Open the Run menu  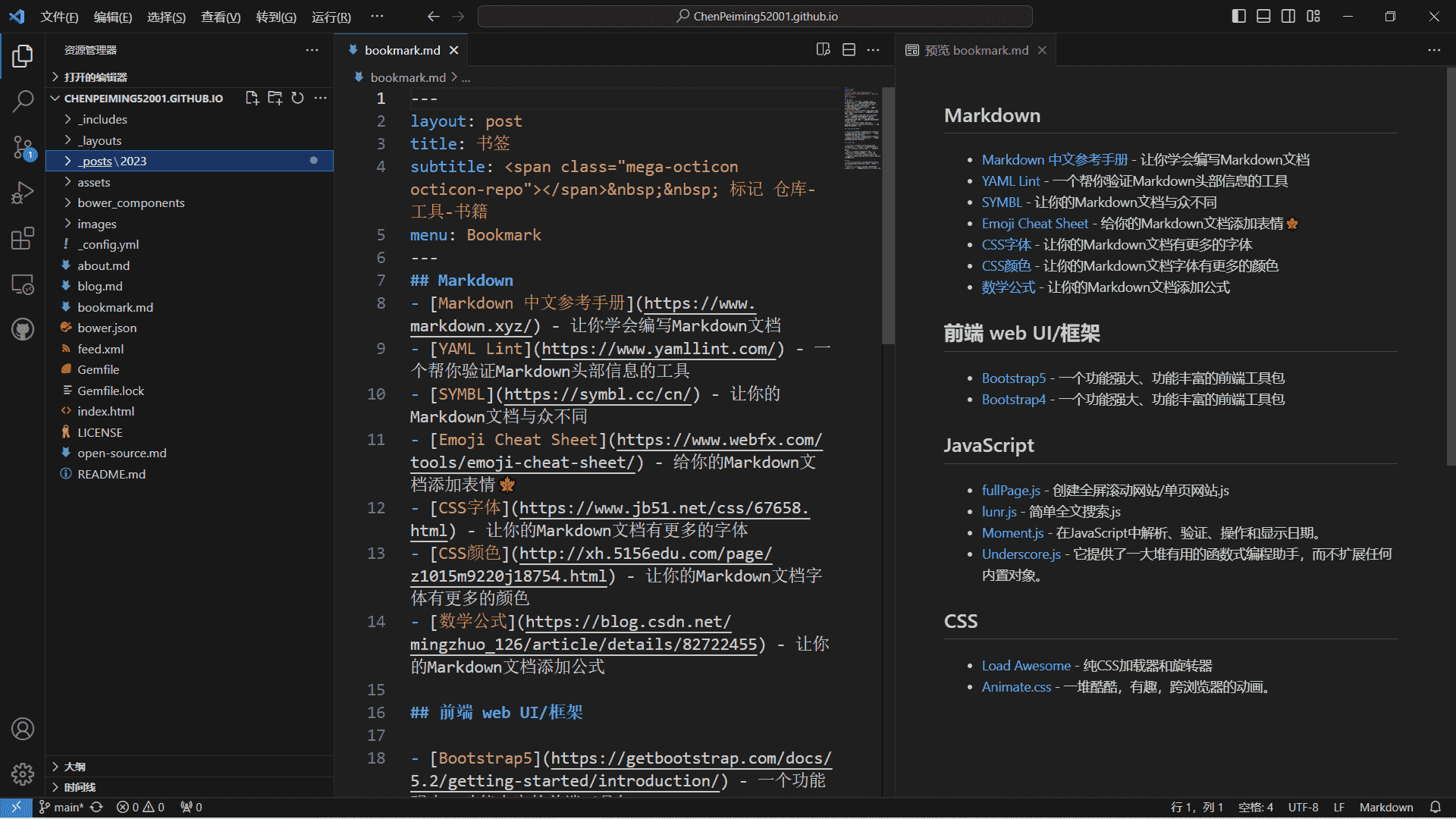[331, 17]
